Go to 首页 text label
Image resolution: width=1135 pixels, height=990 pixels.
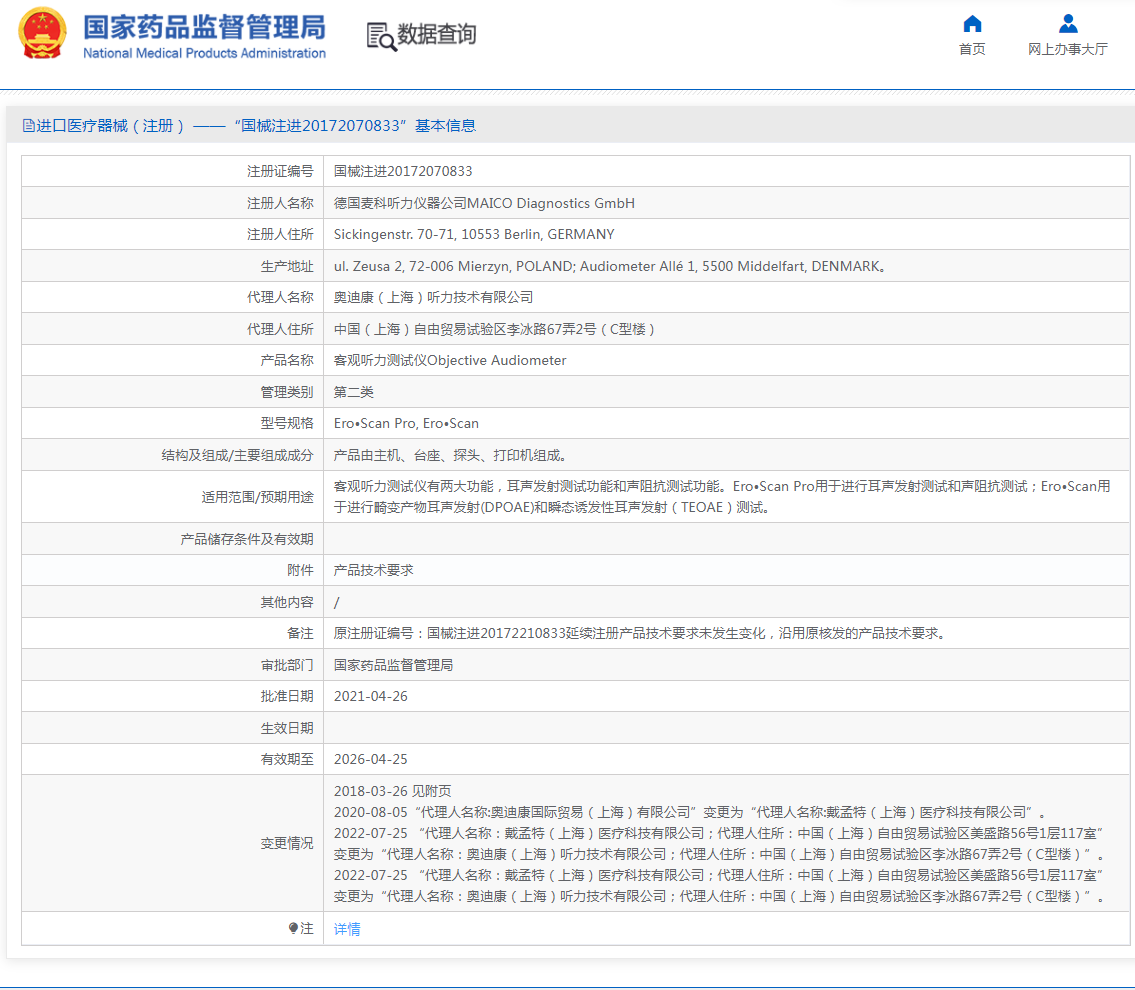click(972, 49)
